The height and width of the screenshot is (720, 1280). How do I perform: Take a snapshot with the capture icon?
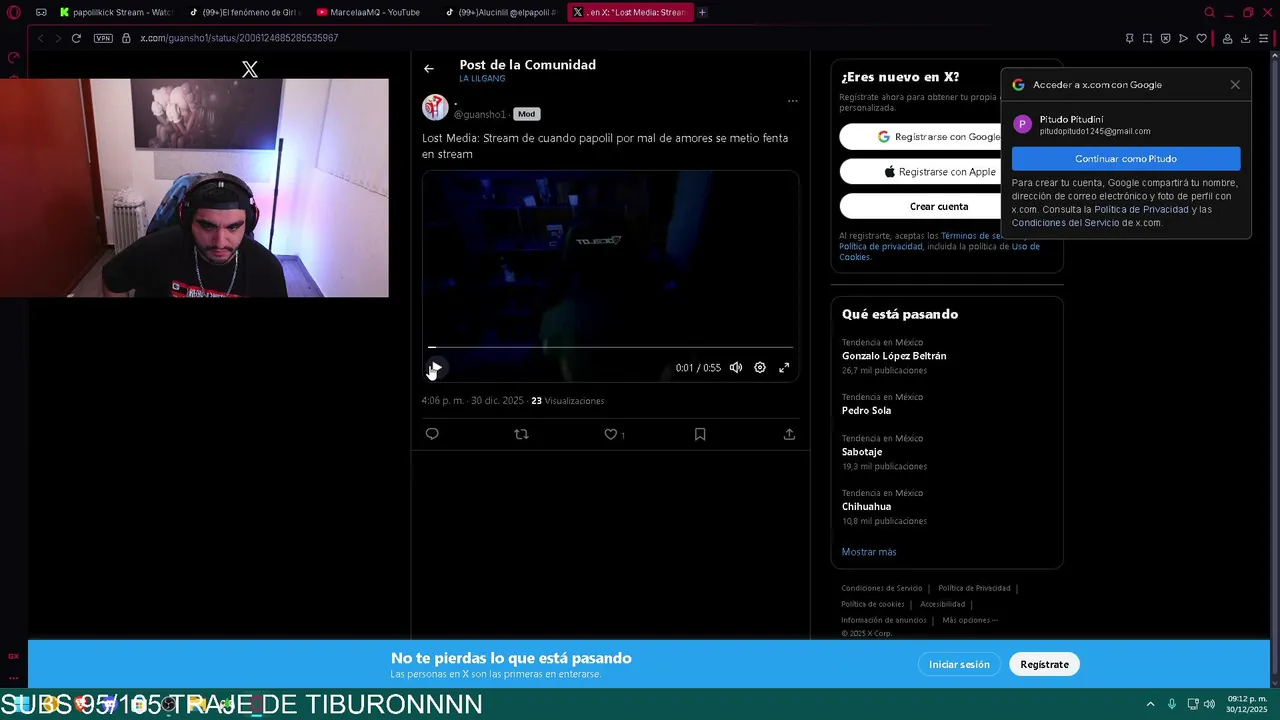tap(1147, 38)
